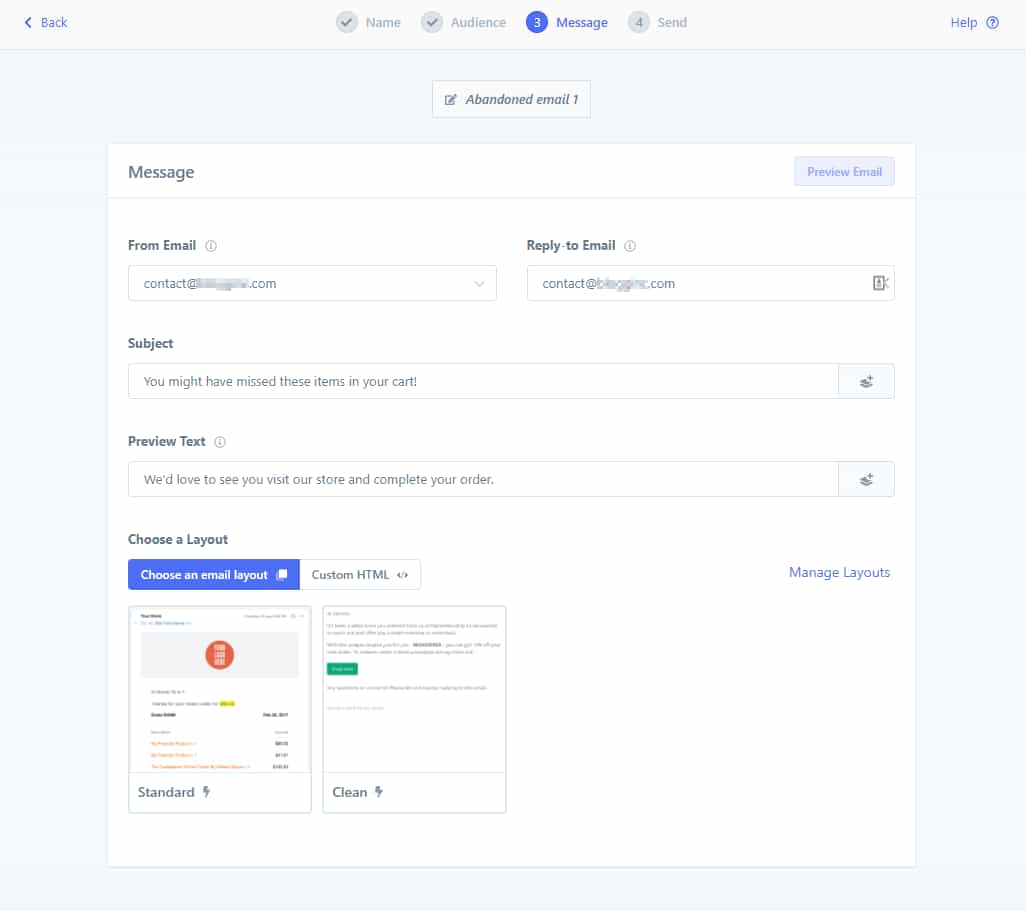Click the Name step checkmark circle
Viewport: 1026px width, 911px height.
coord(347,22)
